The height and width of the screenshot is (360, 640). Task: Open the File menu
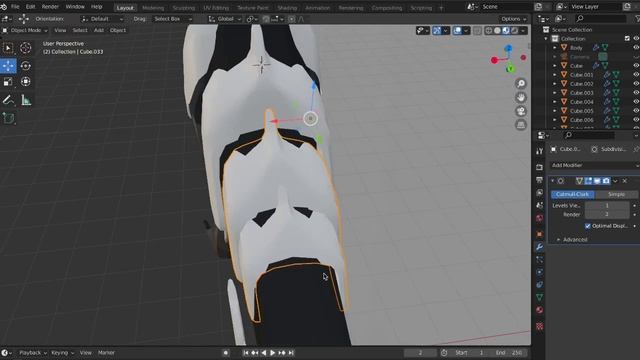point(15,7)
